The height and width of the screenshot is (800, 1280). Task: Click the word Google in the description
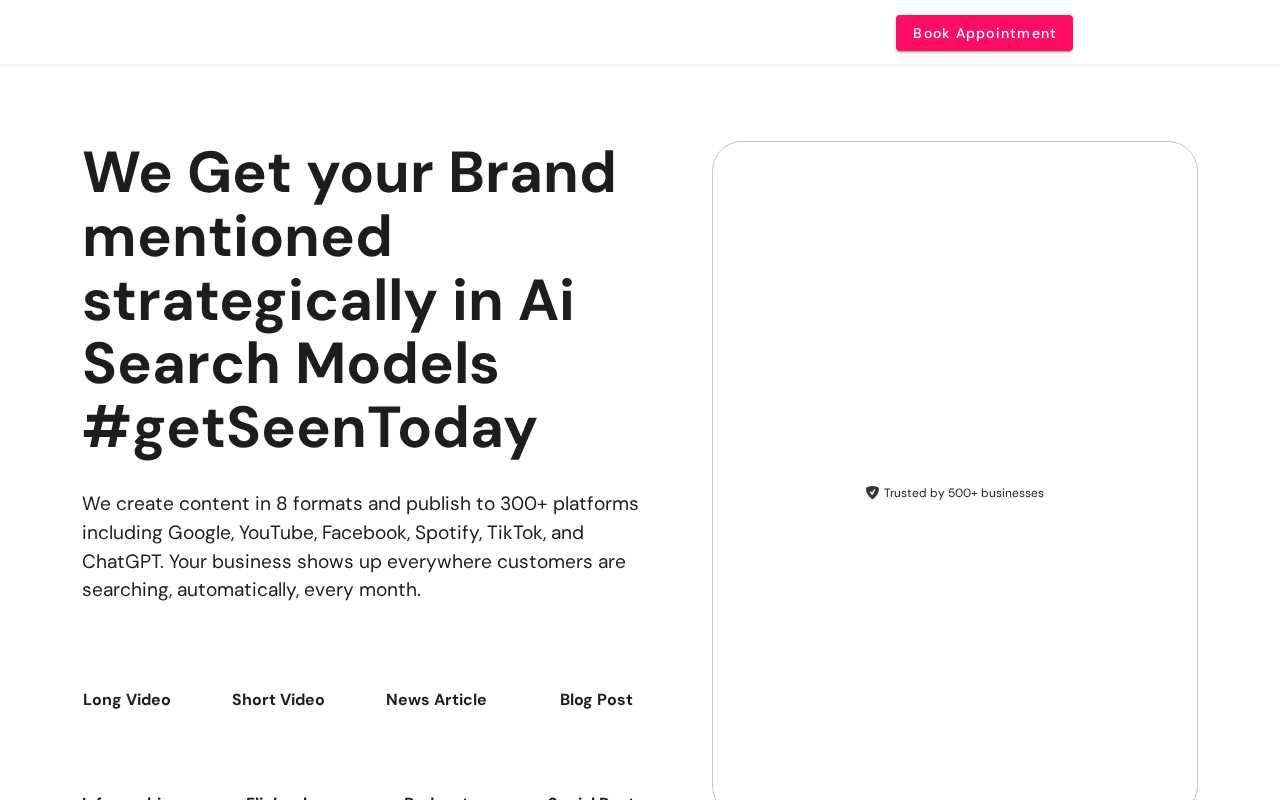click(x=199, y=533)
